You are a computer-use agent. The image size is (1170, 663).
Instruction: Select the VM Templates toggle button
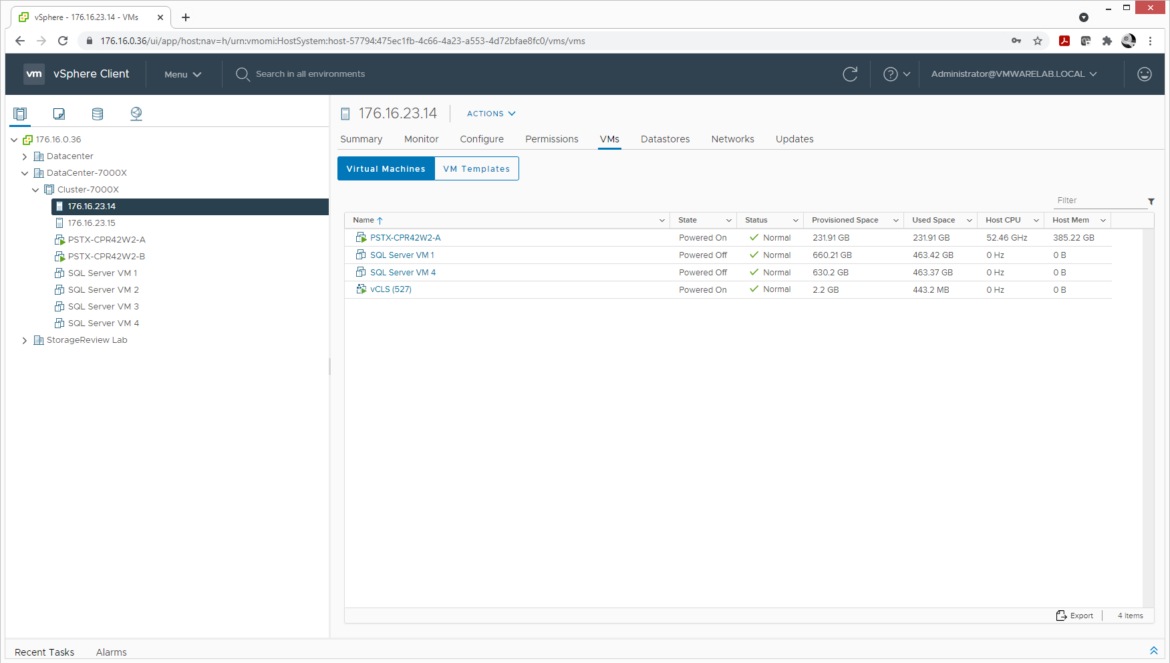coord(476,169)
